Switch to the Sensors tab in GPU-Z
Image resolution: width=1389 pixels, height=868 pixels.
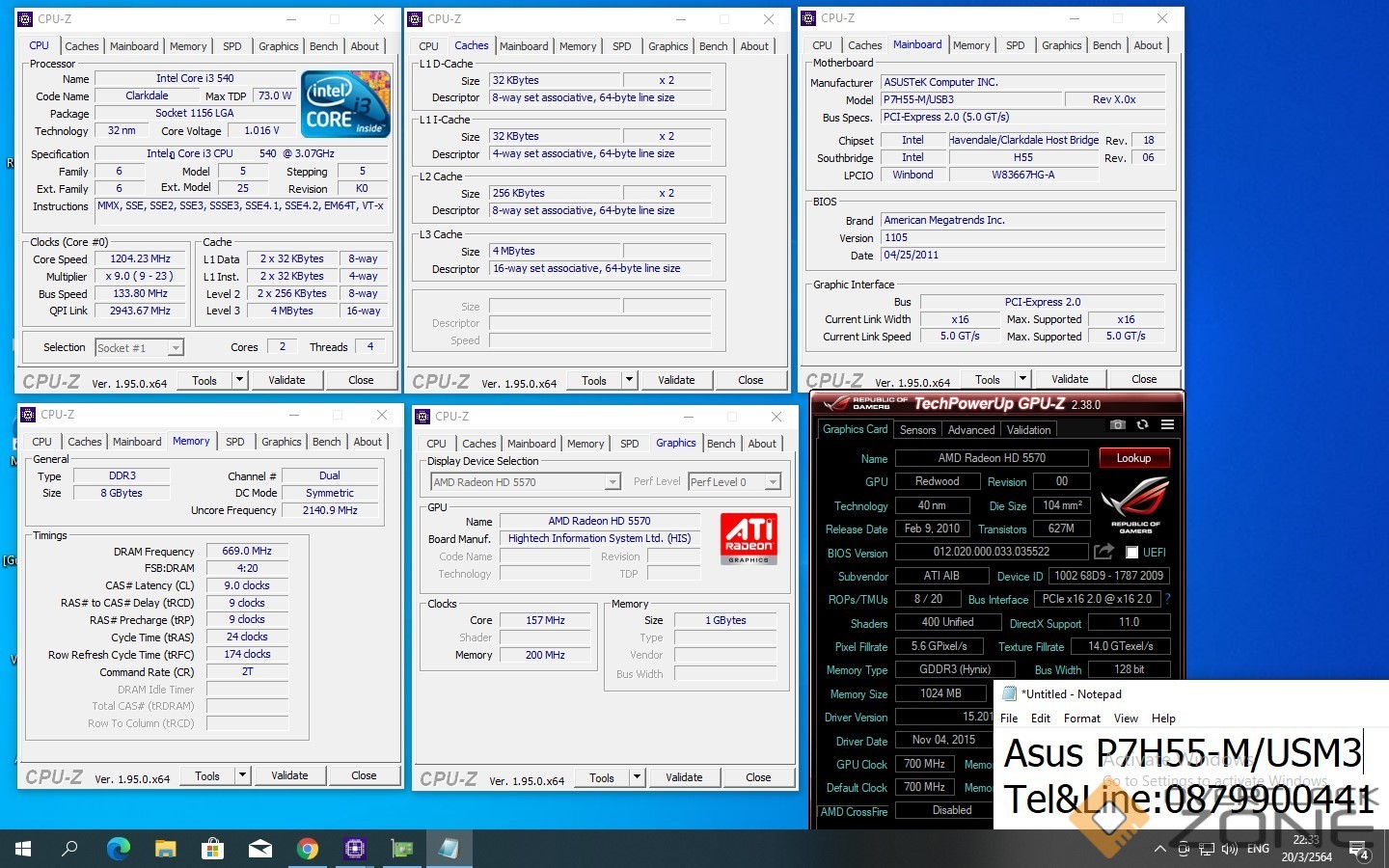917,430
